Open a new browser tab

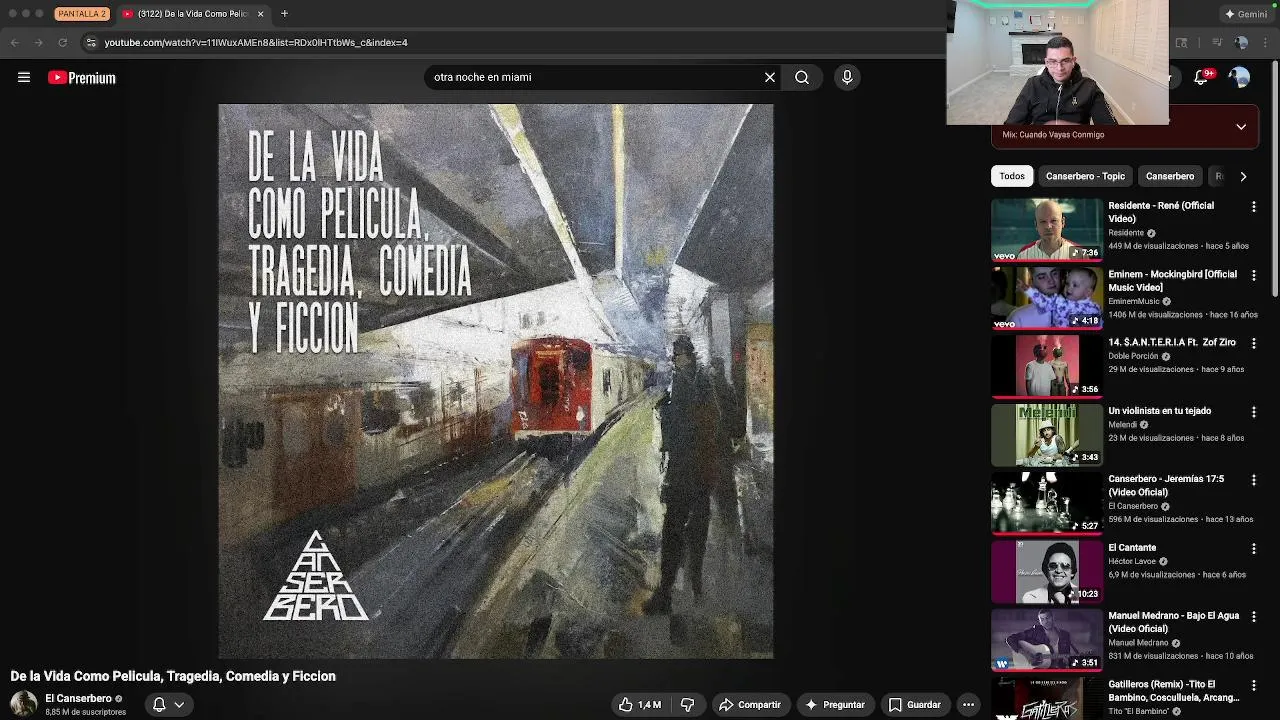[284, 14]
